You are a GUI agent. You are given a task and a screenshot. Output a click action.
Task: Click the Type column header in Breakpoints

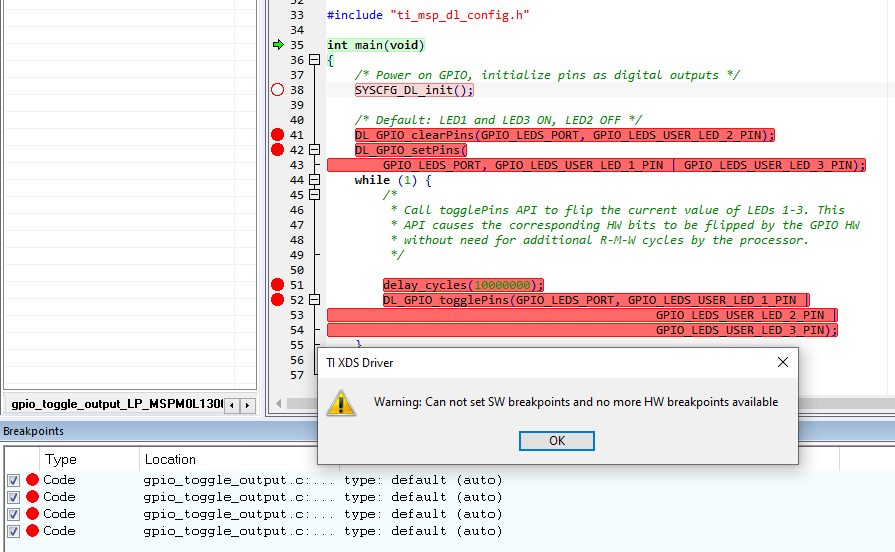click(61, 459)
